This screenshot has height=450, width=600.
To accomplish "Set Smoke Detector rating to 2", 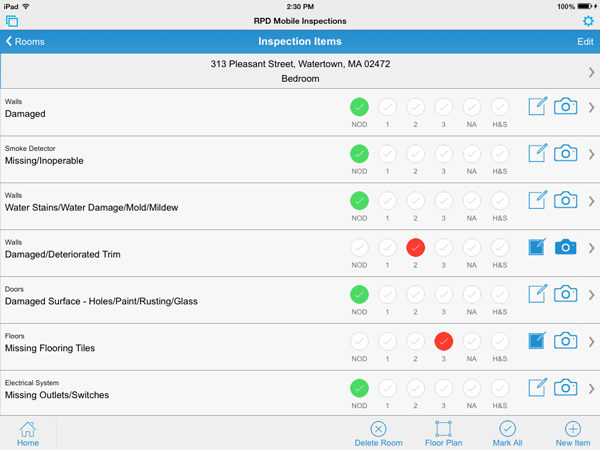I will click(416, 154).
